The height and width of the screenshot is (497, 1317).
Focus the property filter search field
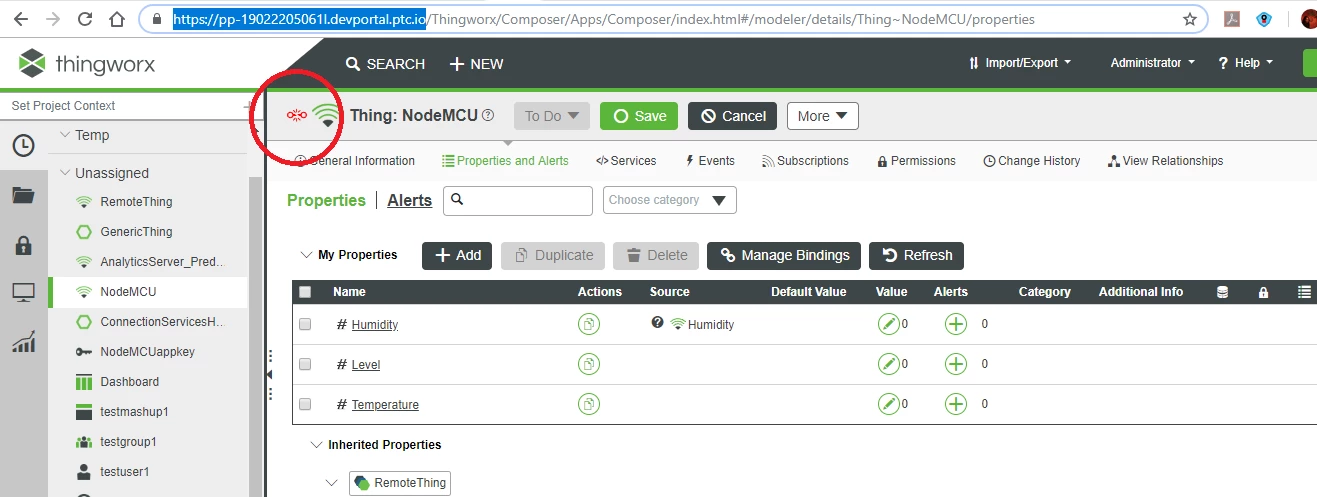(518, 200)
